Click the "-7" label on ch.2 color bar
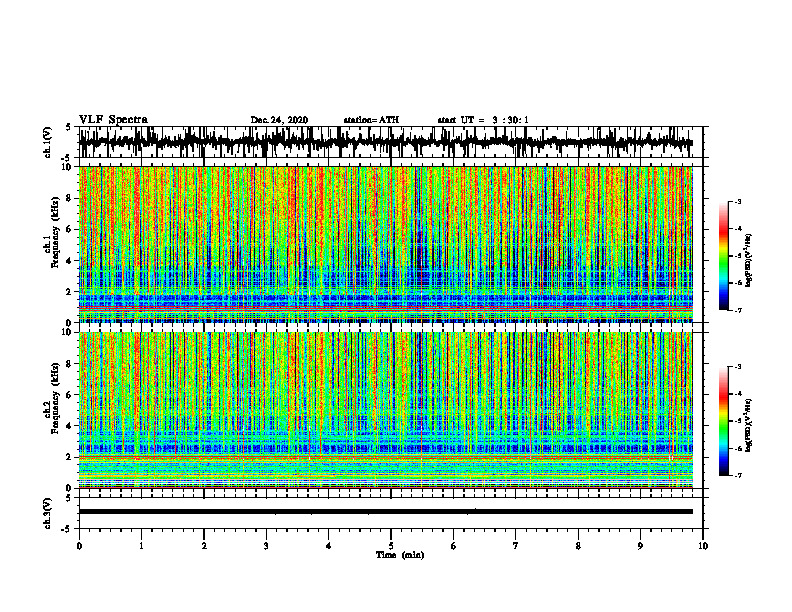The width and height of the screenshot is (792, 612). click(737, 476)
